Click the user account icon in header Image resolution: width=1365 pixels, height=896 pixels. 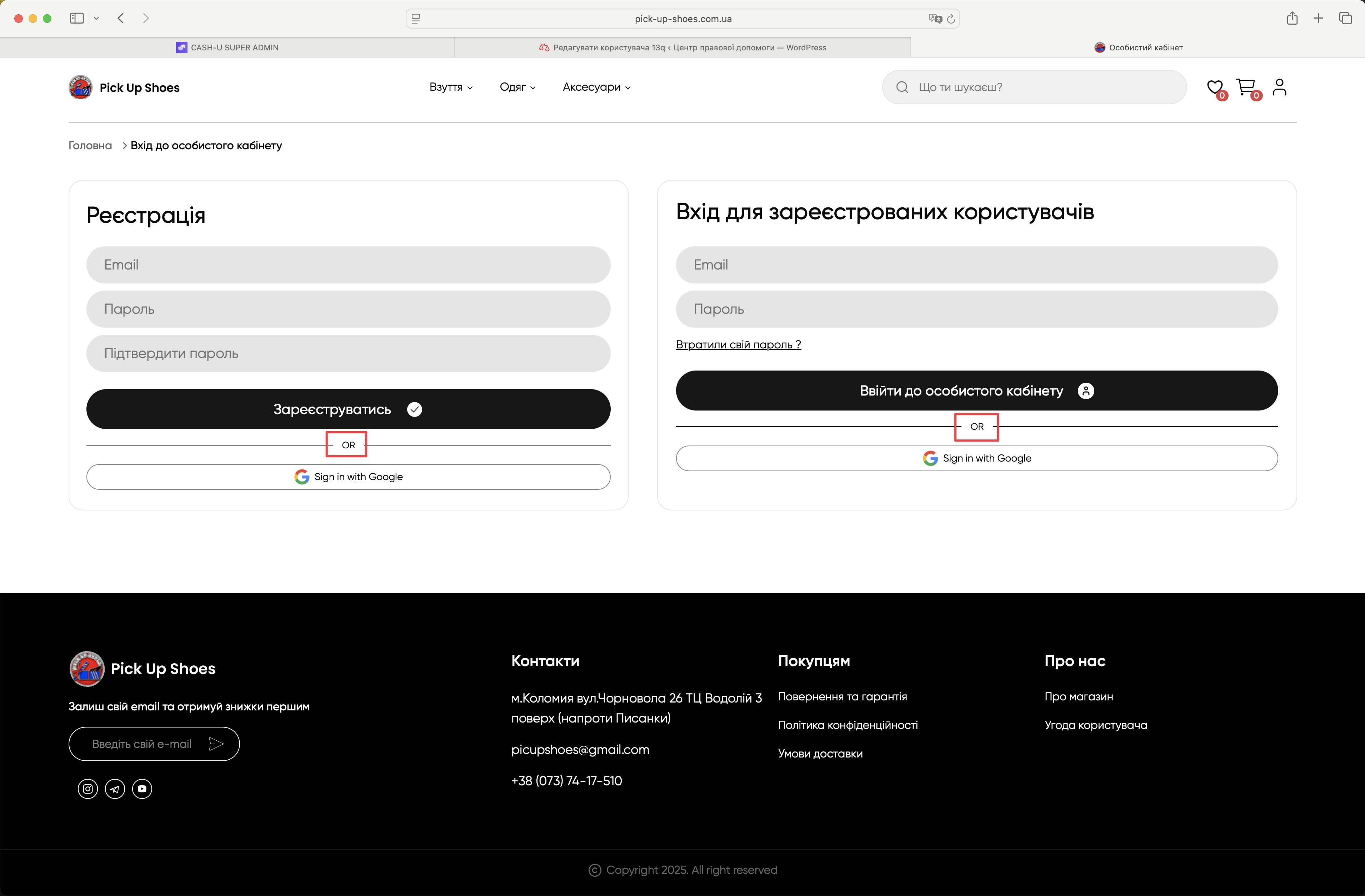tap(1279, 87)
